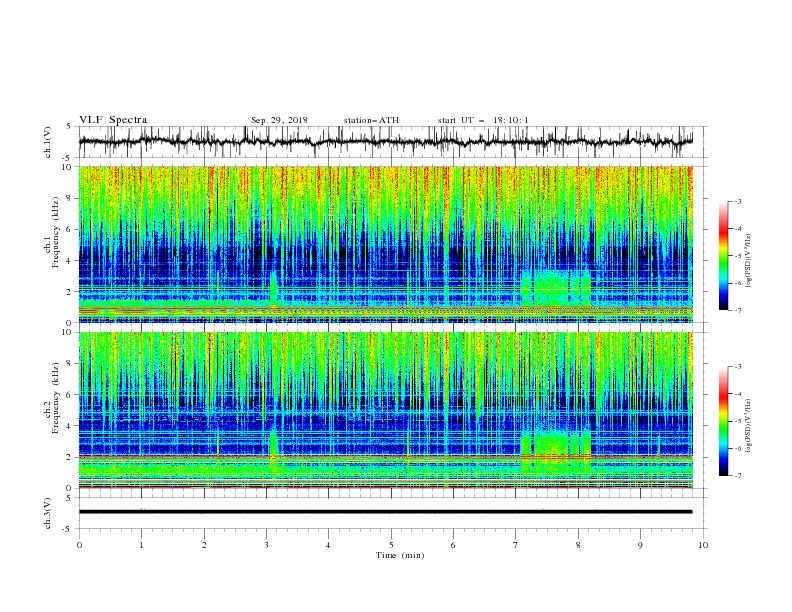Click the ch.2 spectrogram color scale bar
792x612 pixels.
pos(723,421)
